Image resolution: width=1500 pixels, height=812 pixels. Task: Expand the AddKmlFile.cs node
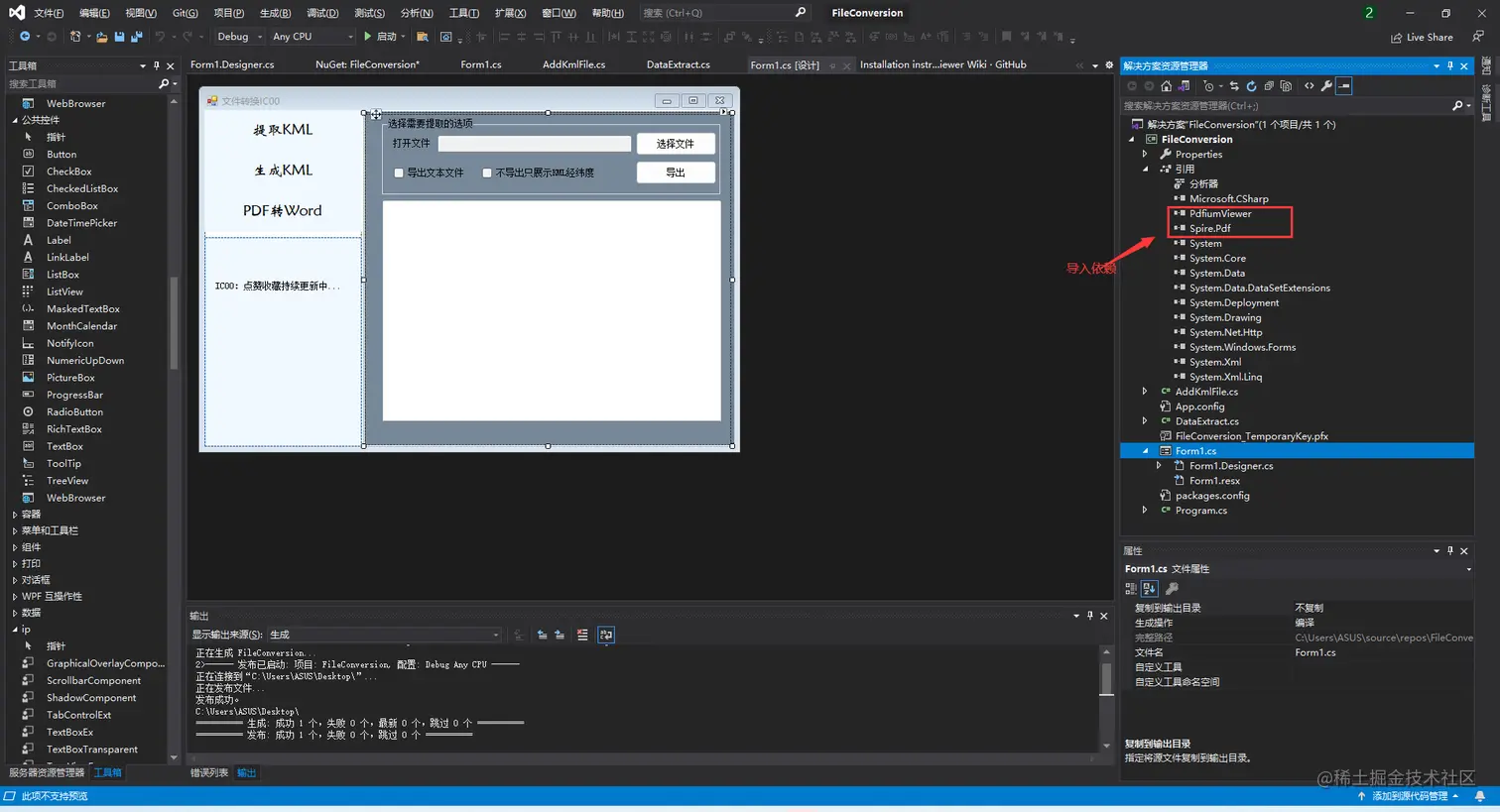coord(1145,392)
